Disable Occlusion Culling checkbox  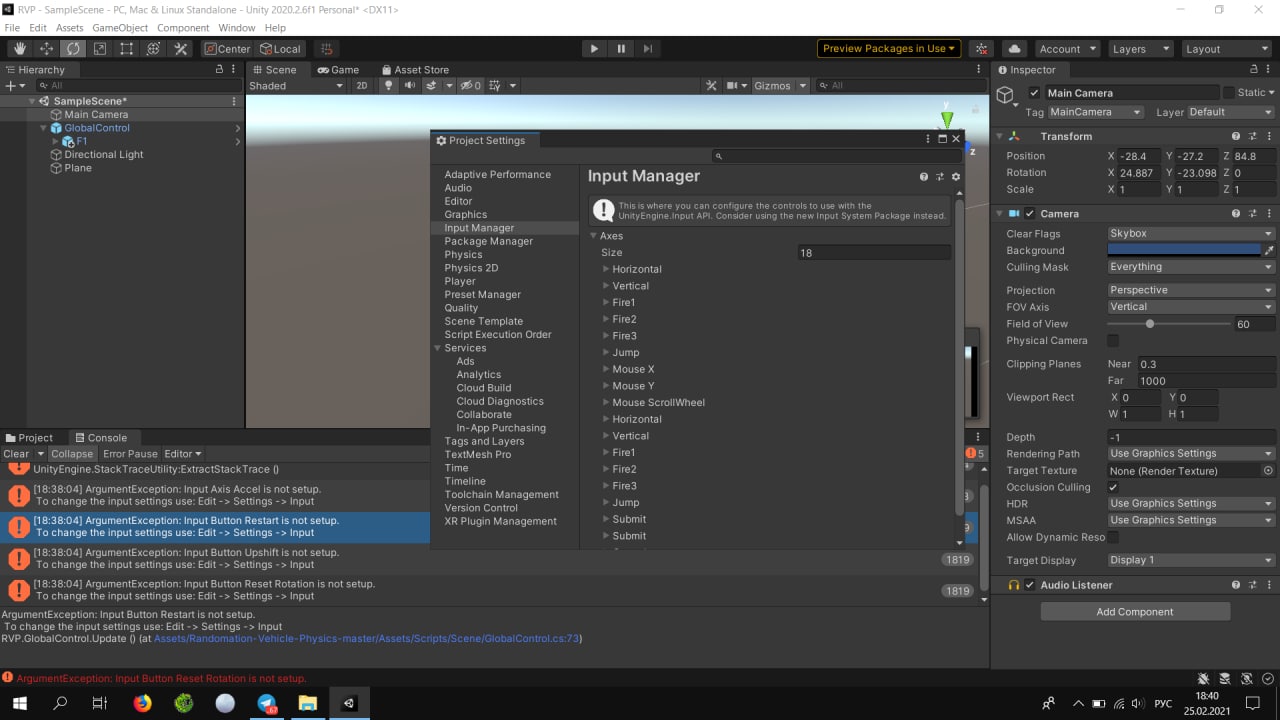click(x=1113, y=487)
